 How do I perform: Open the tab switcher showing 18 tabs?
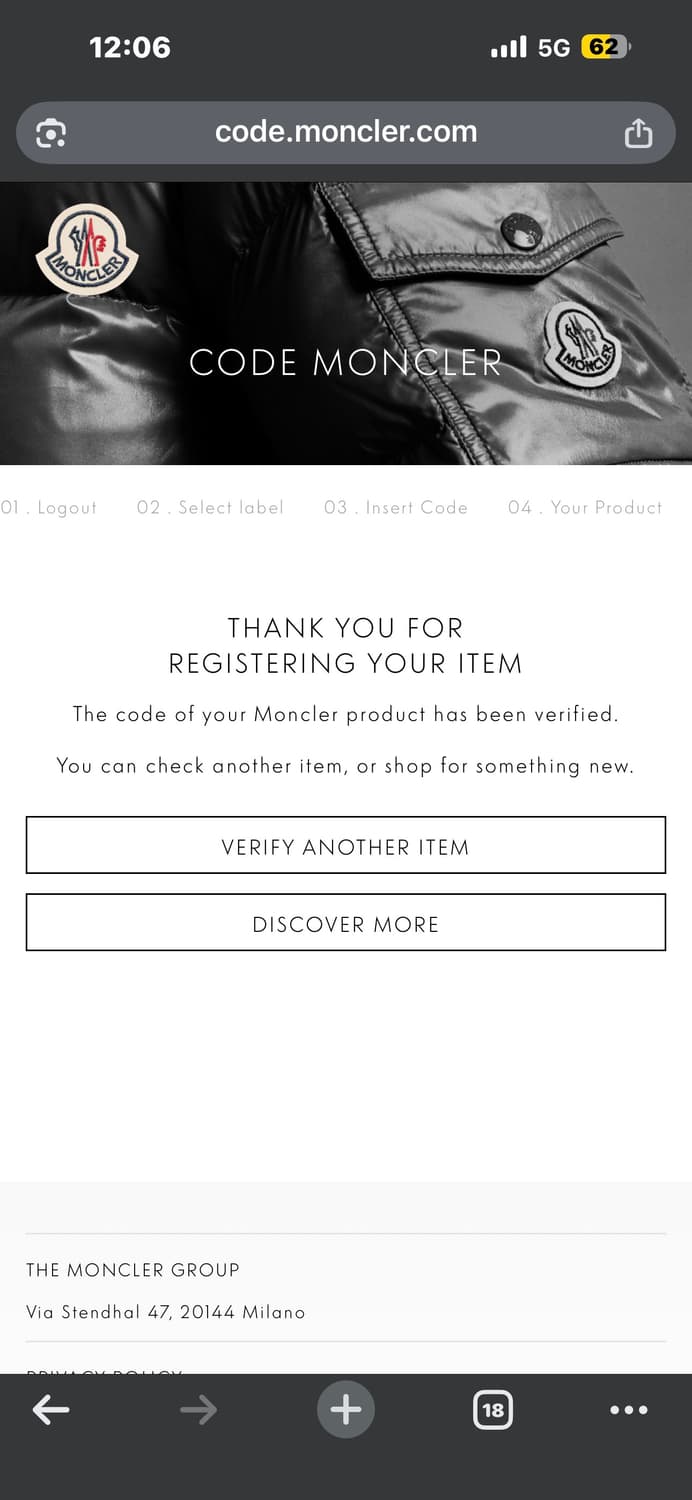493,1410
